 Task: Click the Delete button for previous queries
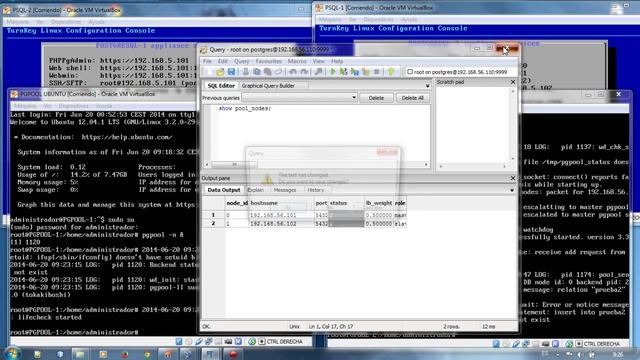tap(376, 98)
